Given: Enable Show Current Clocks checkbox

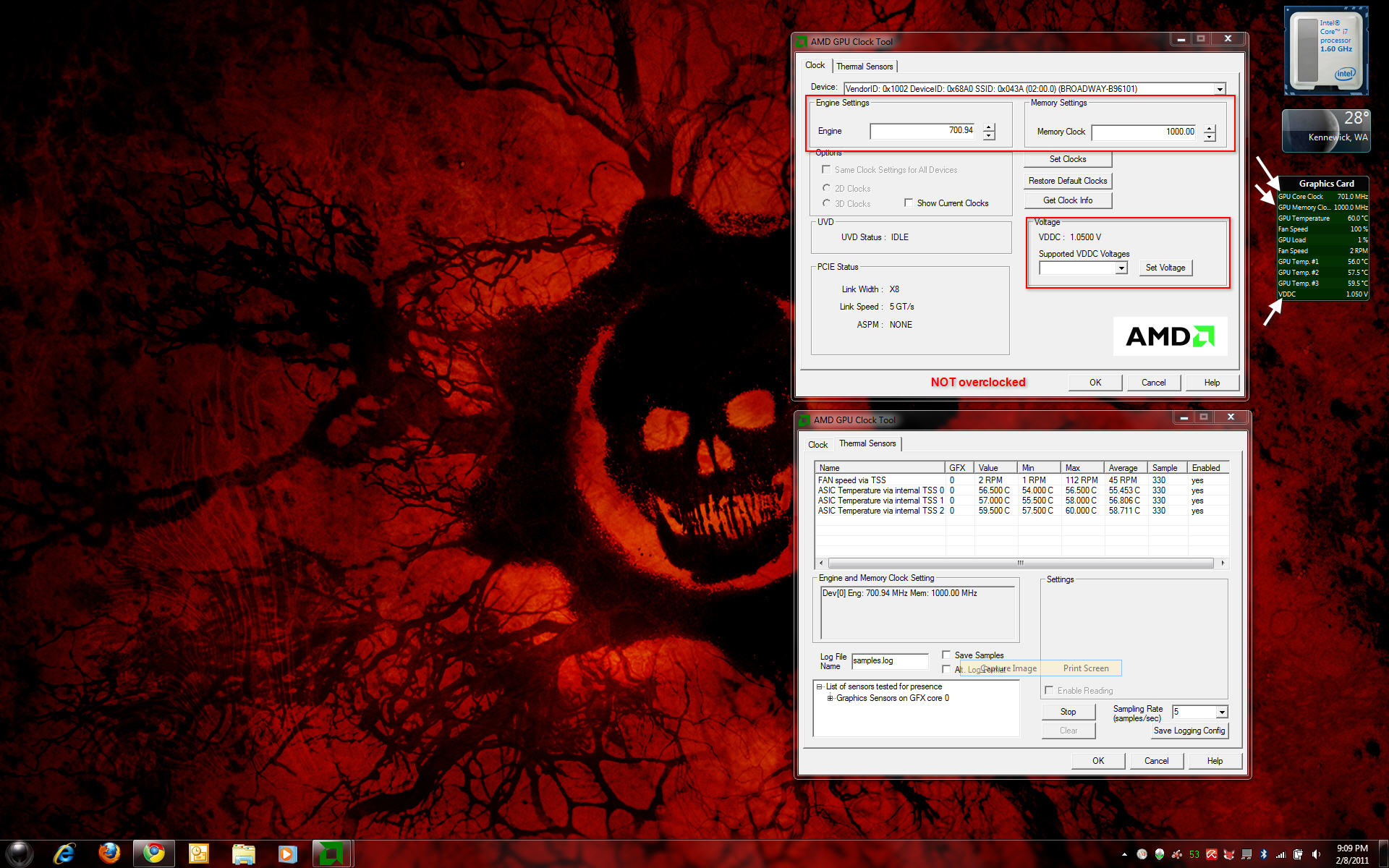Looking at the screenshot, I should click(909, 203).
